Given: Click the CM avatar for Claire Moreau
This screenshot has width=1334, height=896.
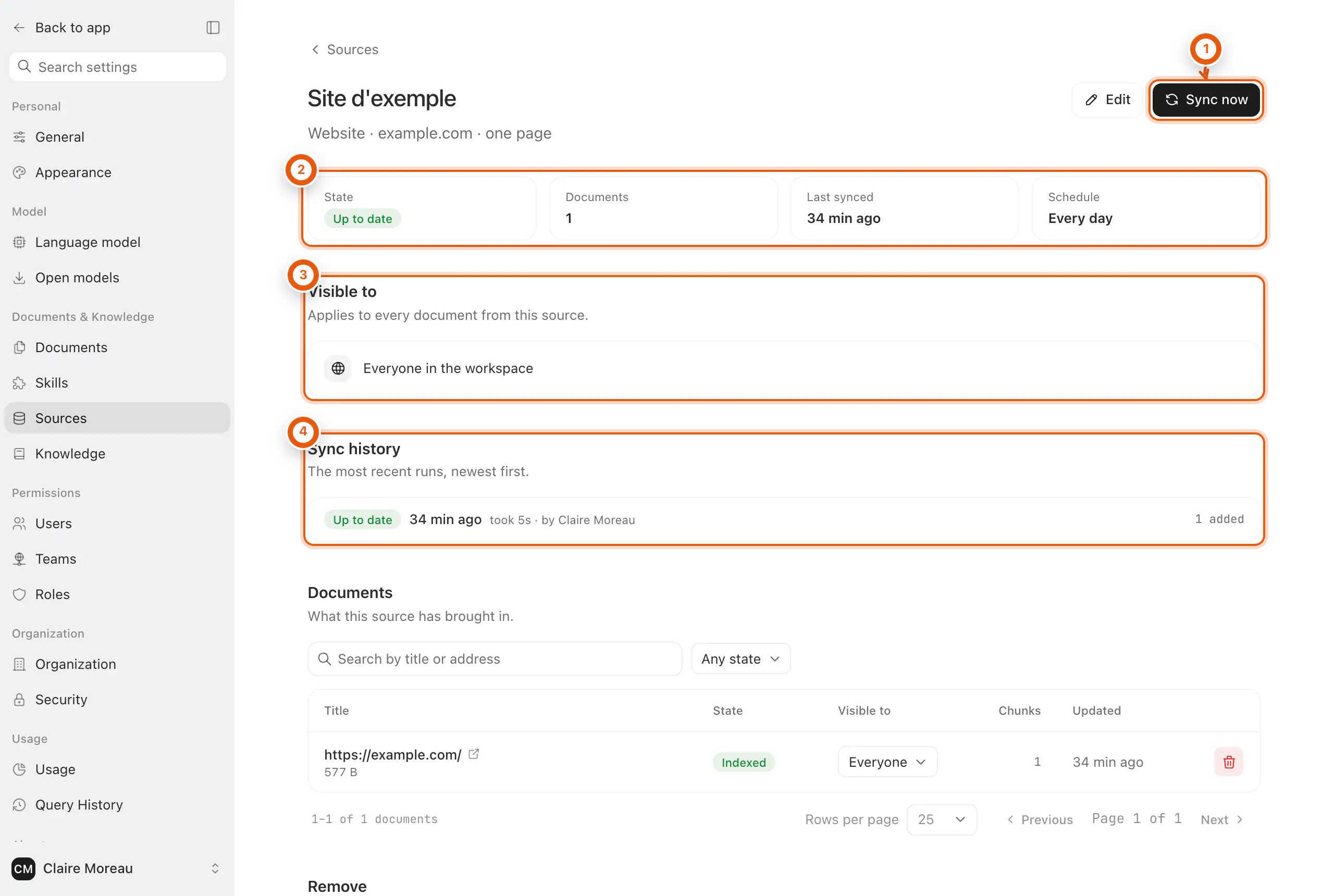Looking at the screenshot, I should pos(23,868).
